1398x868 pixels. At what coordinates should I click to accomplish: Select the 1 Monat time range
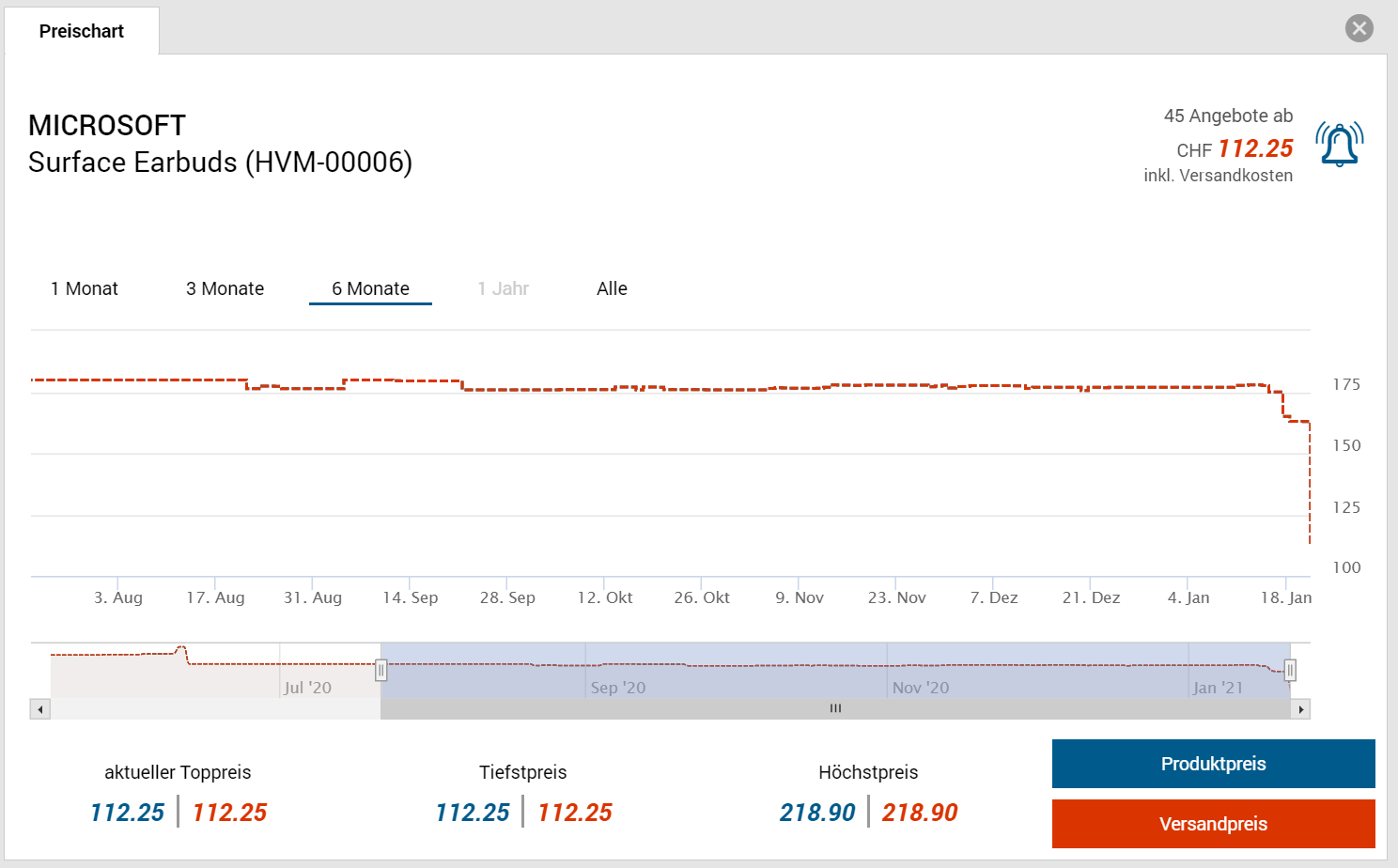tap(85, 288)
